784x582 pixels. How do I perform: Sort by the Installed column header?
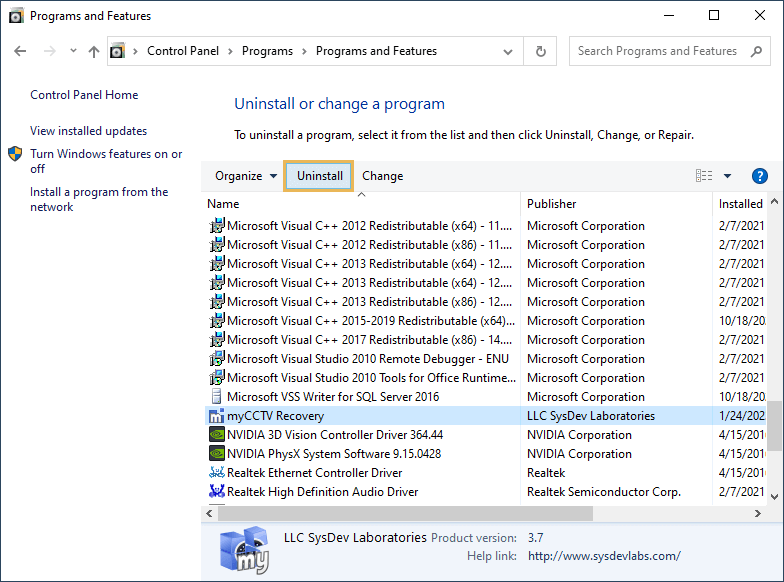740,204
